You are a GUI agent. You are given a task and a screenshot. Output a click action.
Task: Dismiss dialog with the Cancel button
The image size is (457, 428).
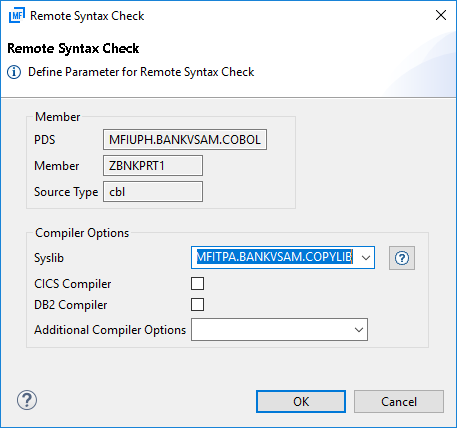tap(399, 402)
